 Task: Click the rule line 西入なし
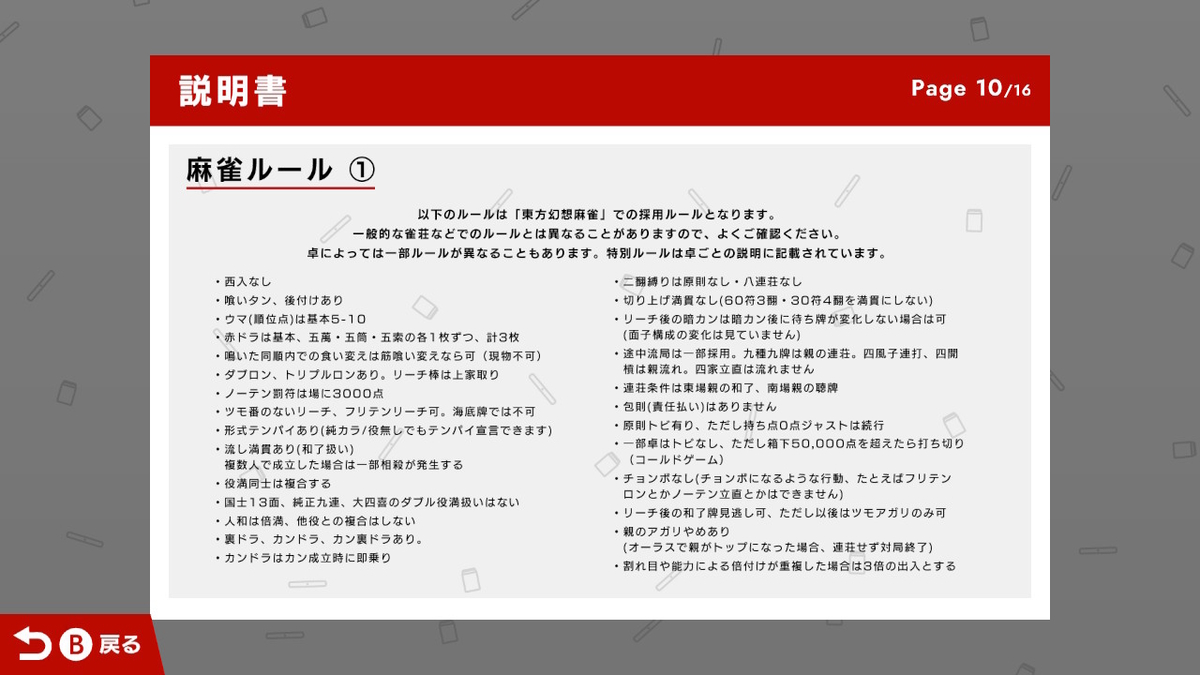point(243,282)
